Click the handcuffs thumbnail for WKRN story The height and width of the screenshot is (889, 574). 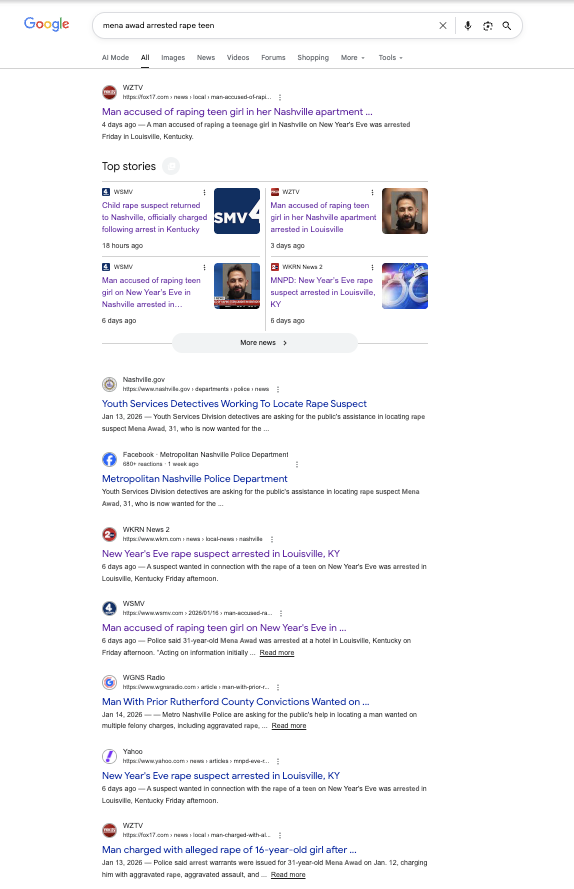click(405, 286)
